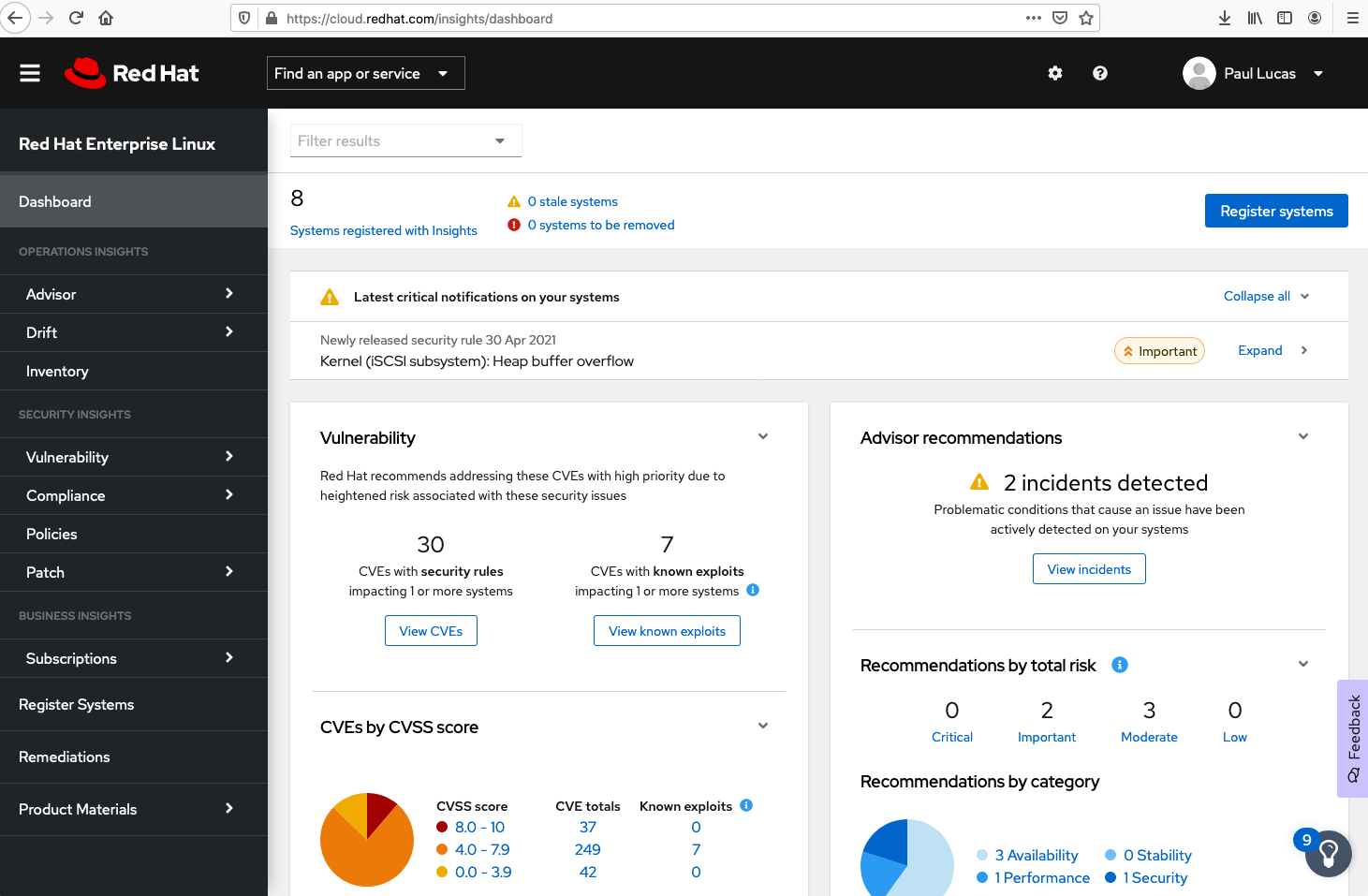Click the View incidents button
The width and height of the screenshot is (1368, 896).
click(x=1088, y=569)
